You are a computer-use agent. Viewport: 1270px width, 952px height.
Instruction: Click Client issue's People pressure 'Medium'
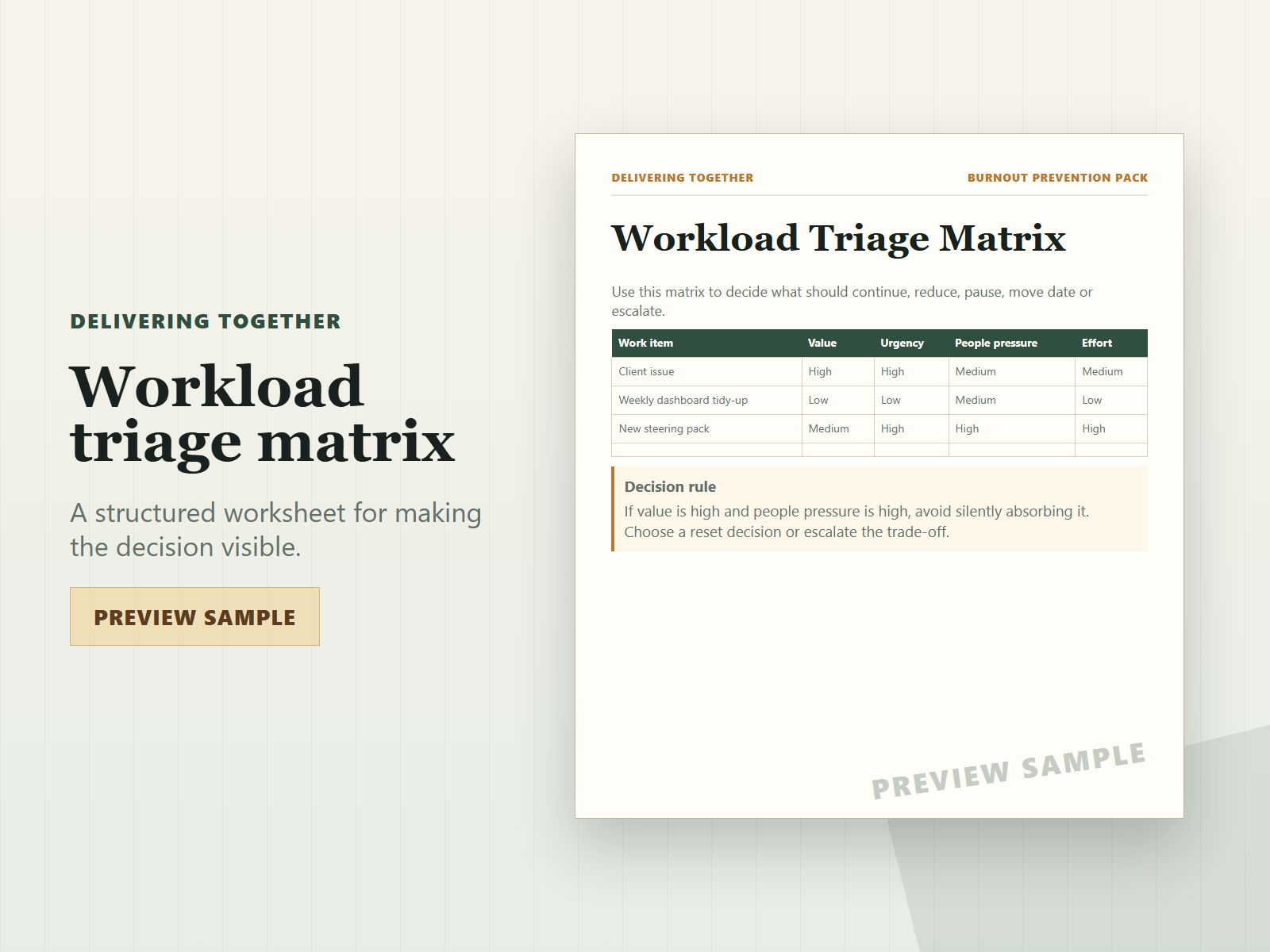pyautogui.click(x=1011, y=371)
